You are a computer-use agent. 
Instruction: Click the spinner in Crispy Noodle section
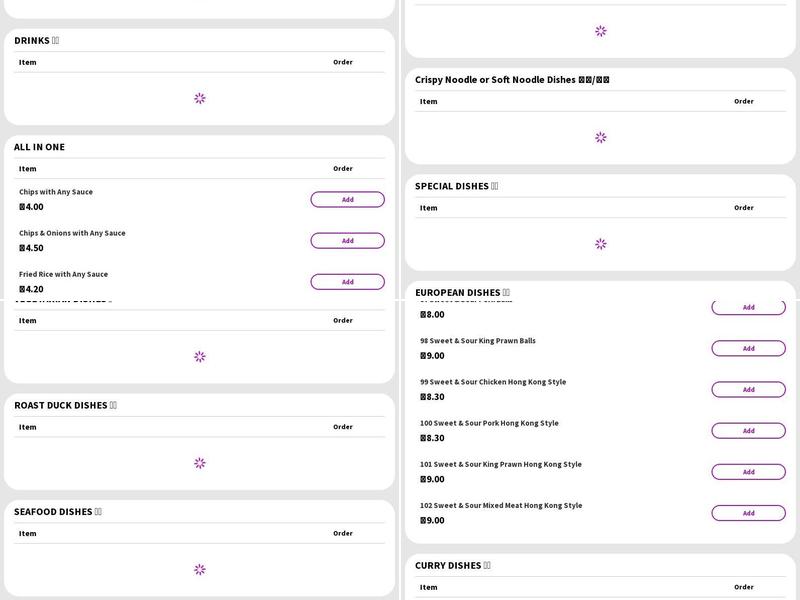pos(601,137)
